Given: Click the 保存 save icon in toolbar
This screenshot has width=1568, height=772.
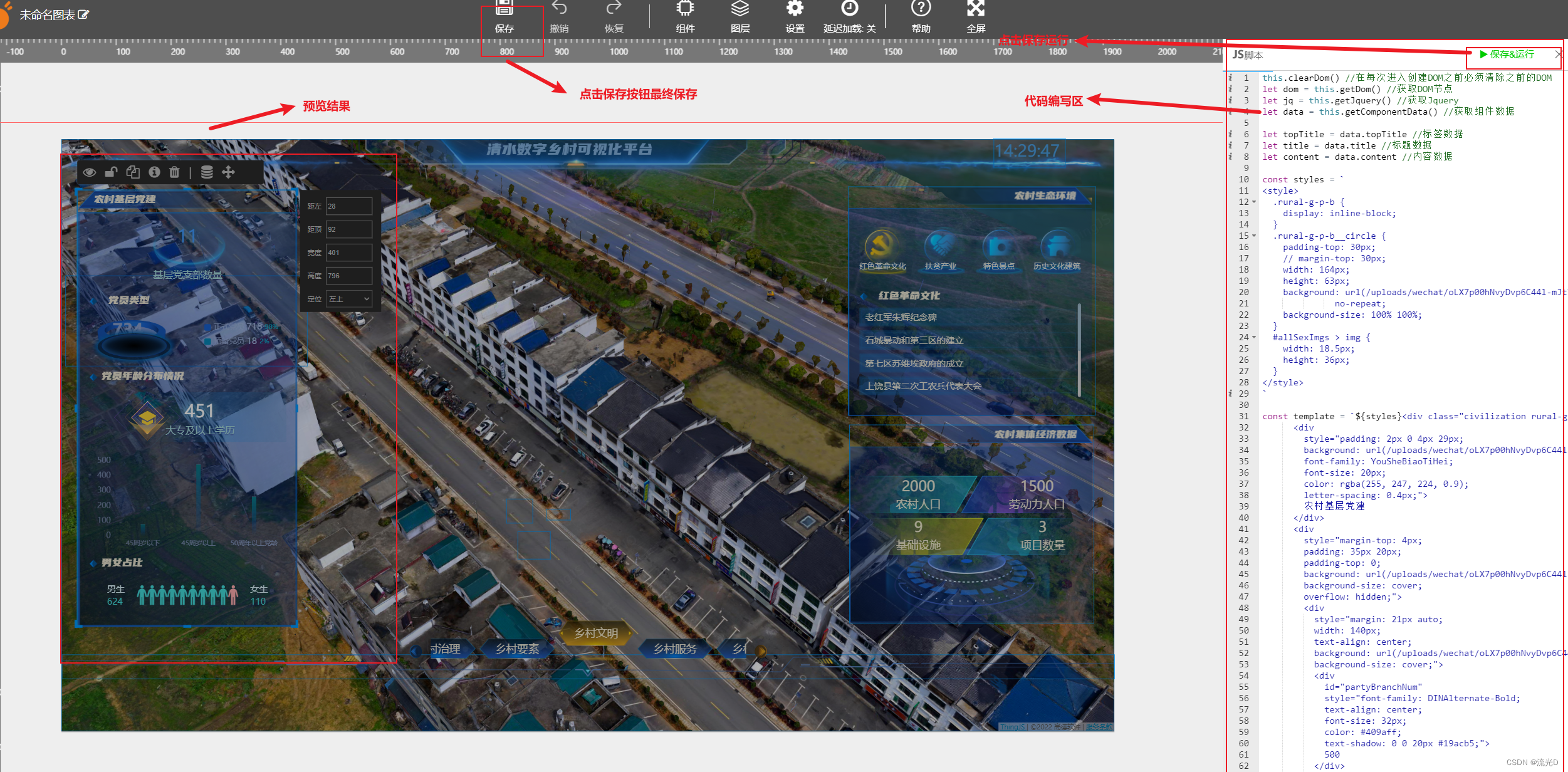Looking at the screenshot, I should 504,9.
